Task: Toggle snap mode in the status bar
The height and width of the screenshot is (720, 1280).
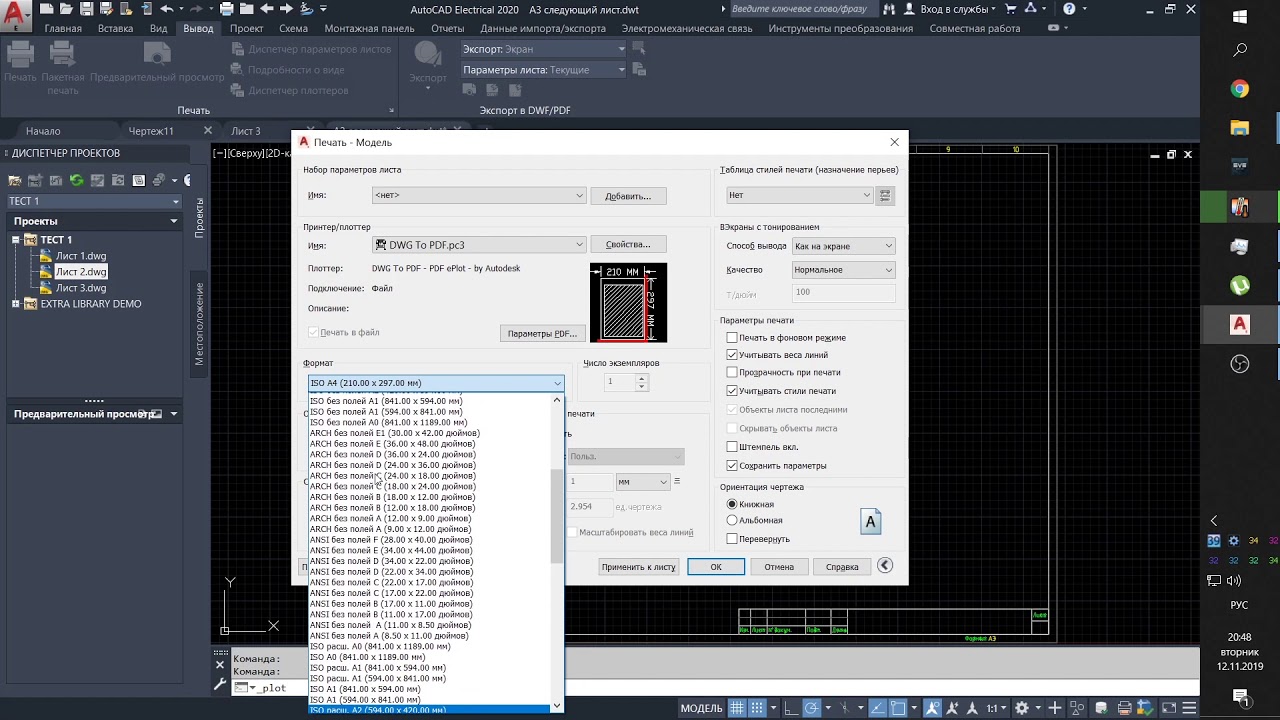Action: point(757,708)
